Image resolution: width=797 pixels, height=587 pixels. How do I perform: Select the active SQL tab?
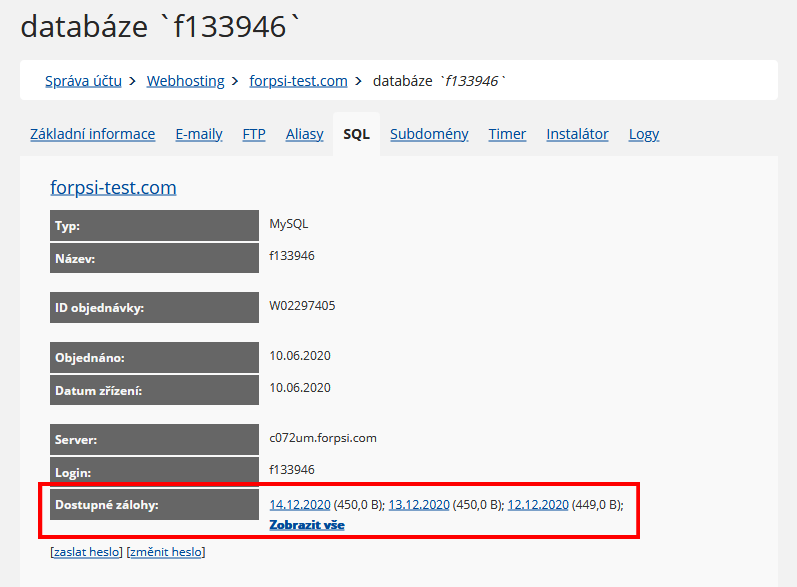356,134
